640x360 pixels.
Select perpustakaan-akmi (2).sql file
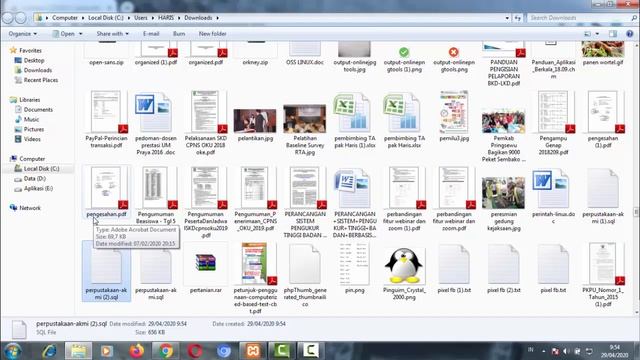click(x=107, y=271)
